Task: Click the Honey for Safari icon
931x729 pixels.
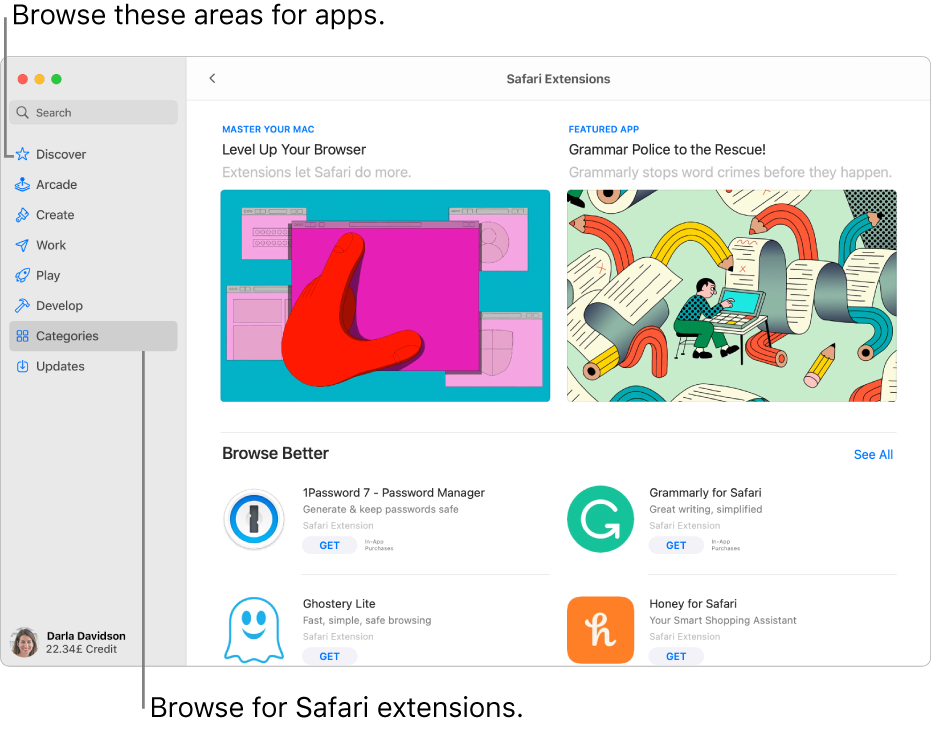Action: coord(600,630)
